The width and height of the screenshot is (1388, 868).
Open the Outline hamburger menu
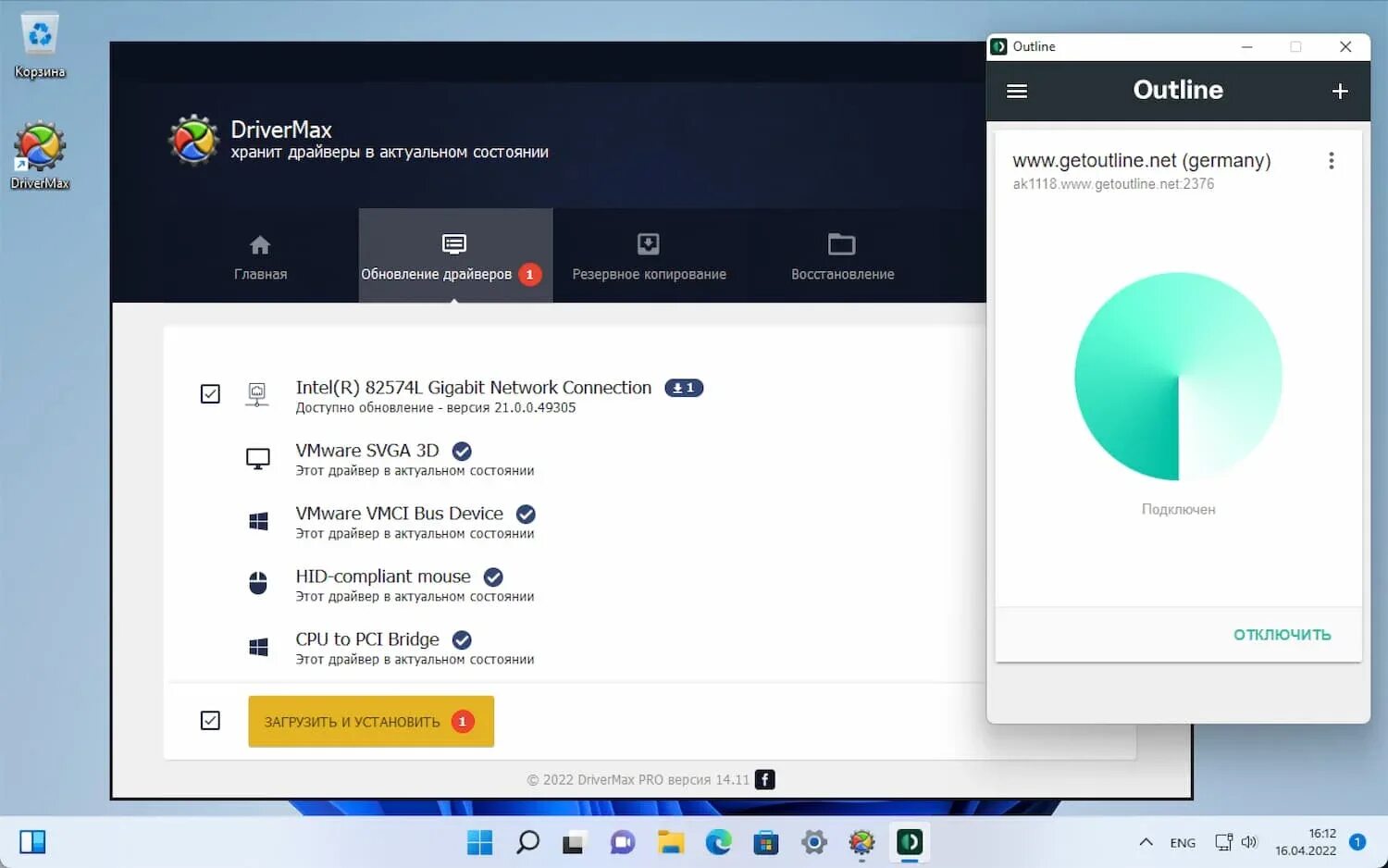coord(1017,91)
